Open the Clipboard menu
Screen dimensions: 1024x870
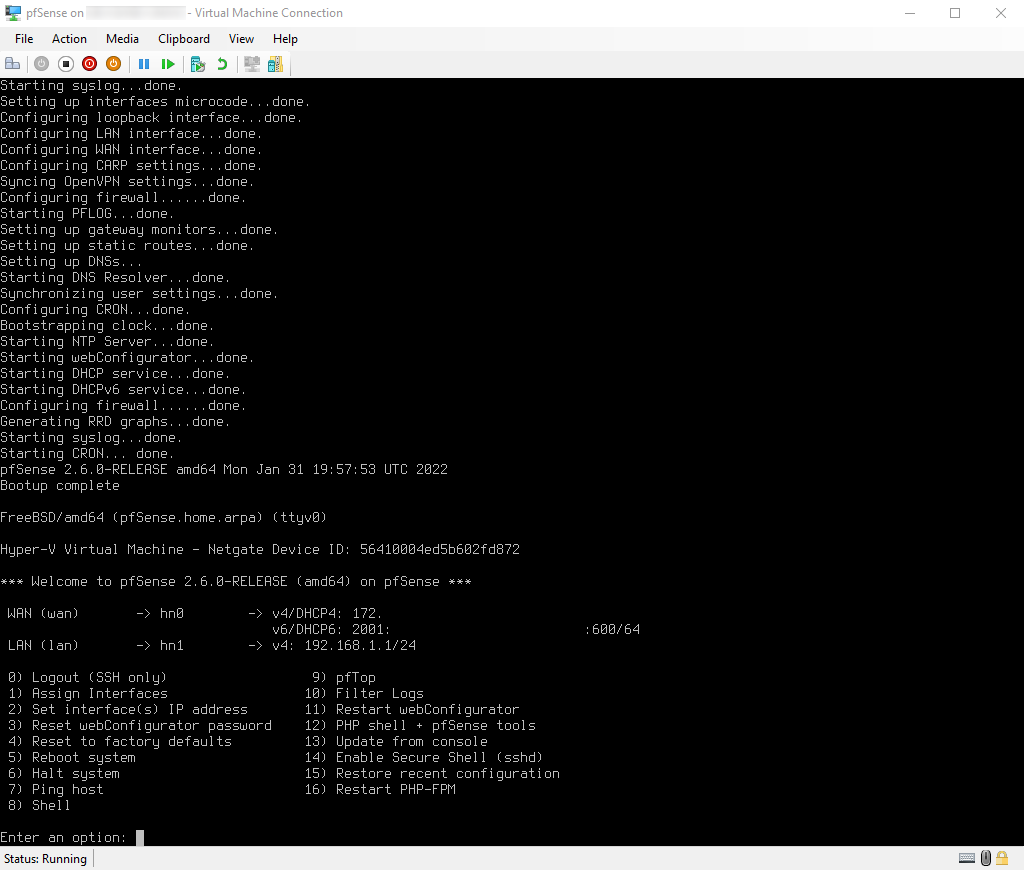(184, 39)
